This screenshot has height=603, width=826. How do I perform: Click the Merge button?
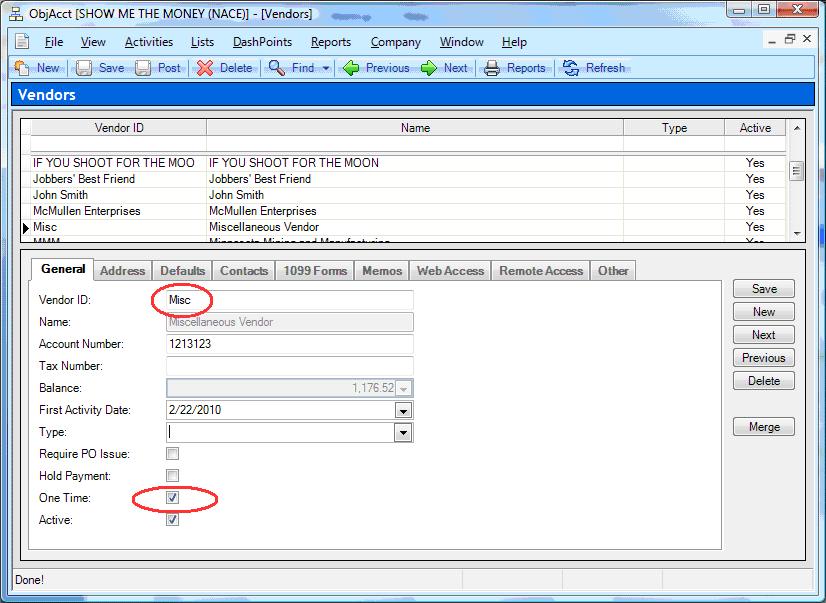[x=764, y=427]
